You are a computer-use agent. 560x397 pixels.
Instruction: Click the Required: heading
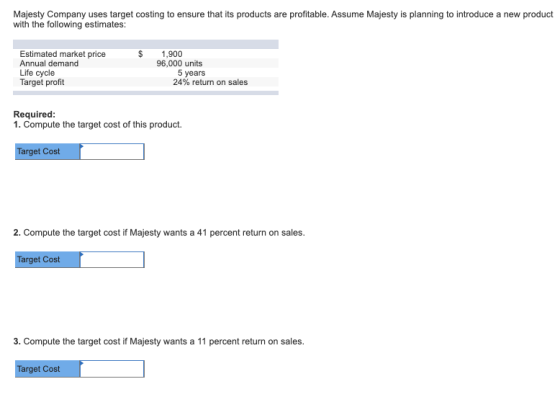[34, 114]
